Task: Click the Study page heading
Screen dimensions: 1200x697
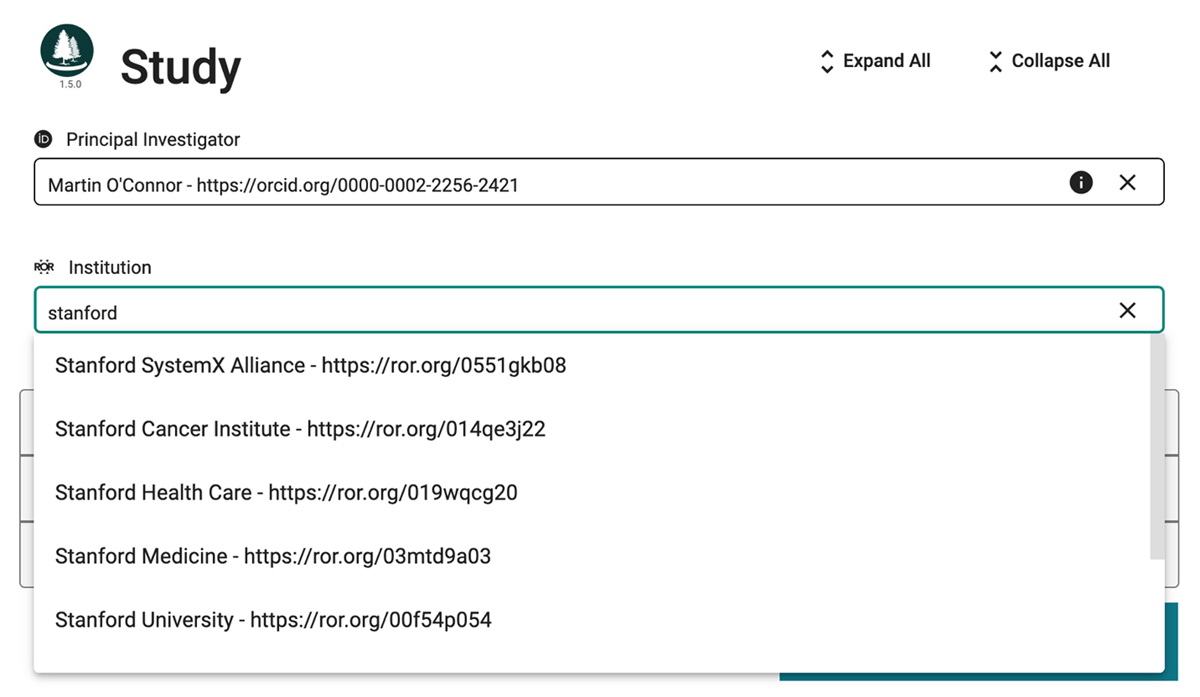Action: click(x=181, y=68)
